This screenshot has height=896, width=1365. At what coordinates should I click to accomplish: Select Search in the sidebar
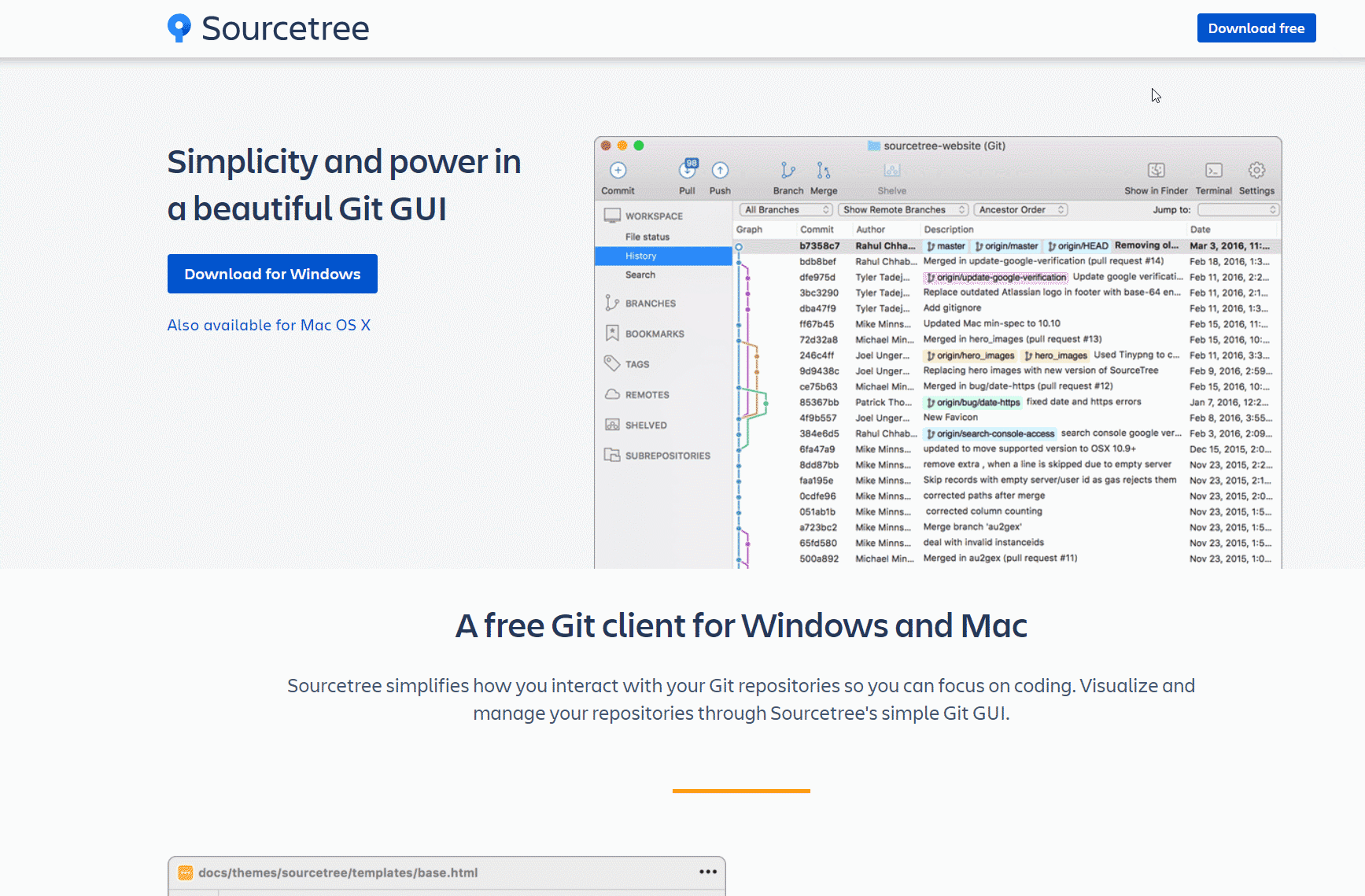point(640,275)
